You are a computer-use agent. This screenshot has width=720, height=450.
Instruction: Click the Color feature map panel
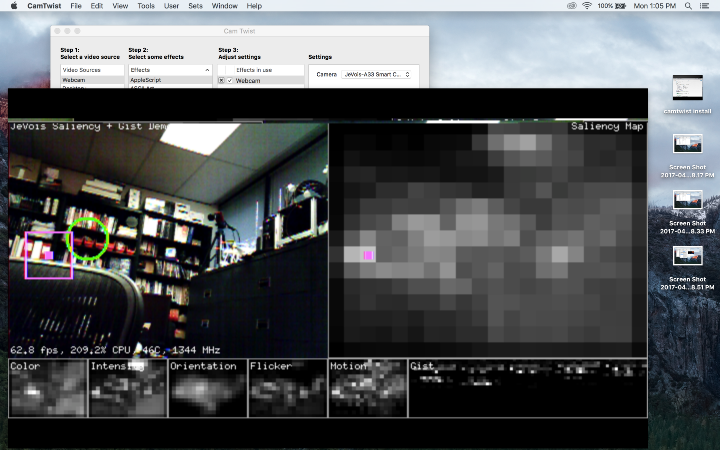48,388
